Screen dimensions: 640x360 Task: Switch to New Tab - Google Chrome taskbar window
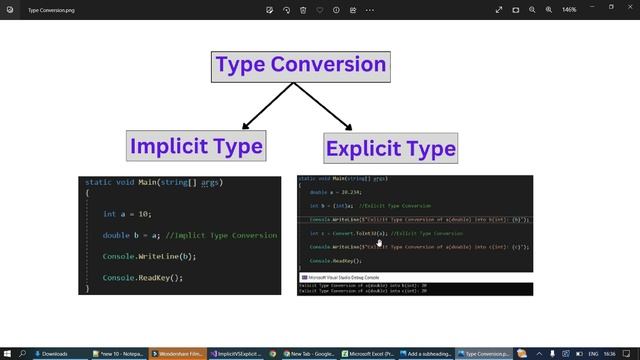309,354
